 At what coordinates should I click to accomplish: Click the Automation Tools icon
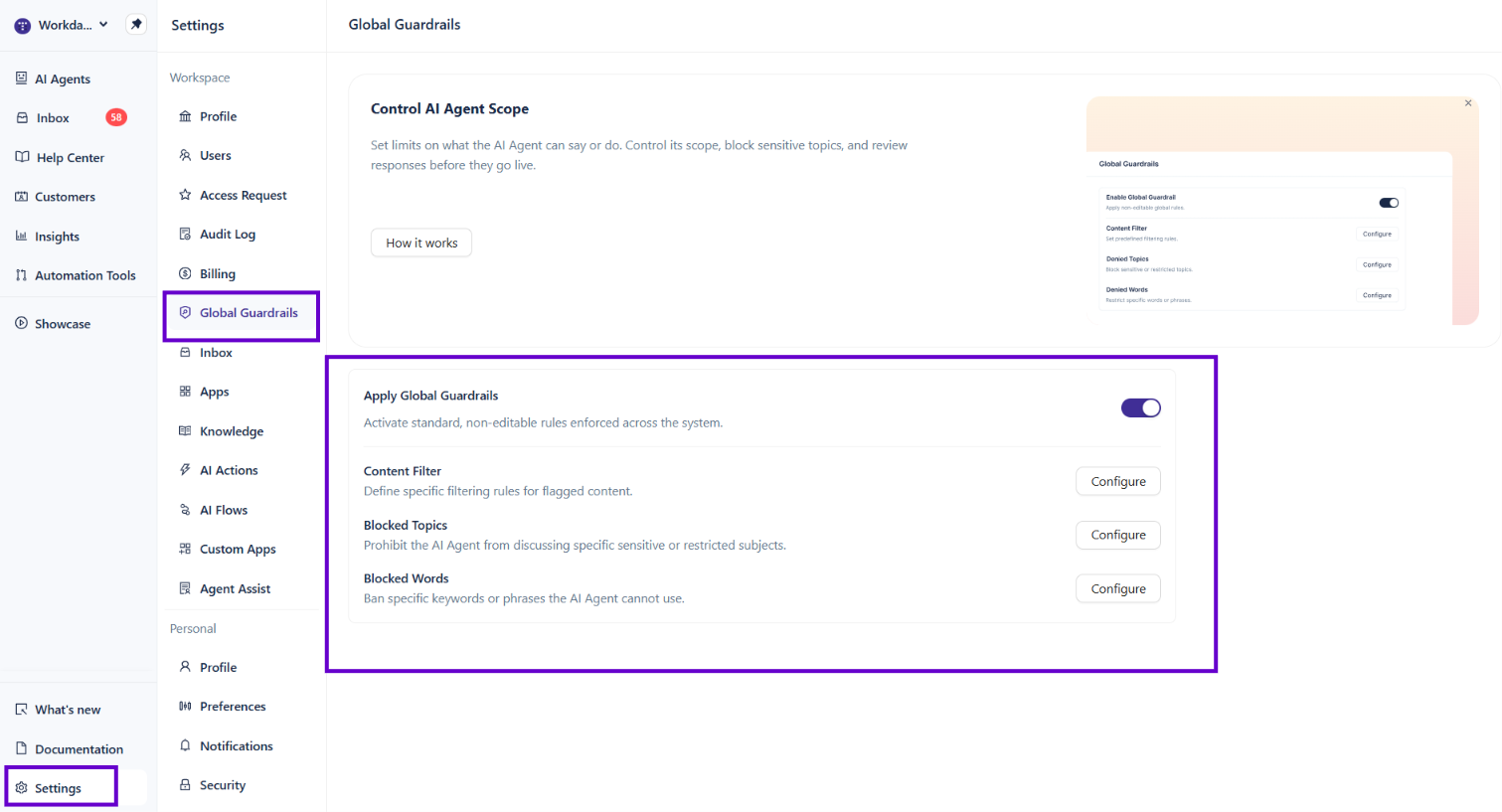point(22,275)
